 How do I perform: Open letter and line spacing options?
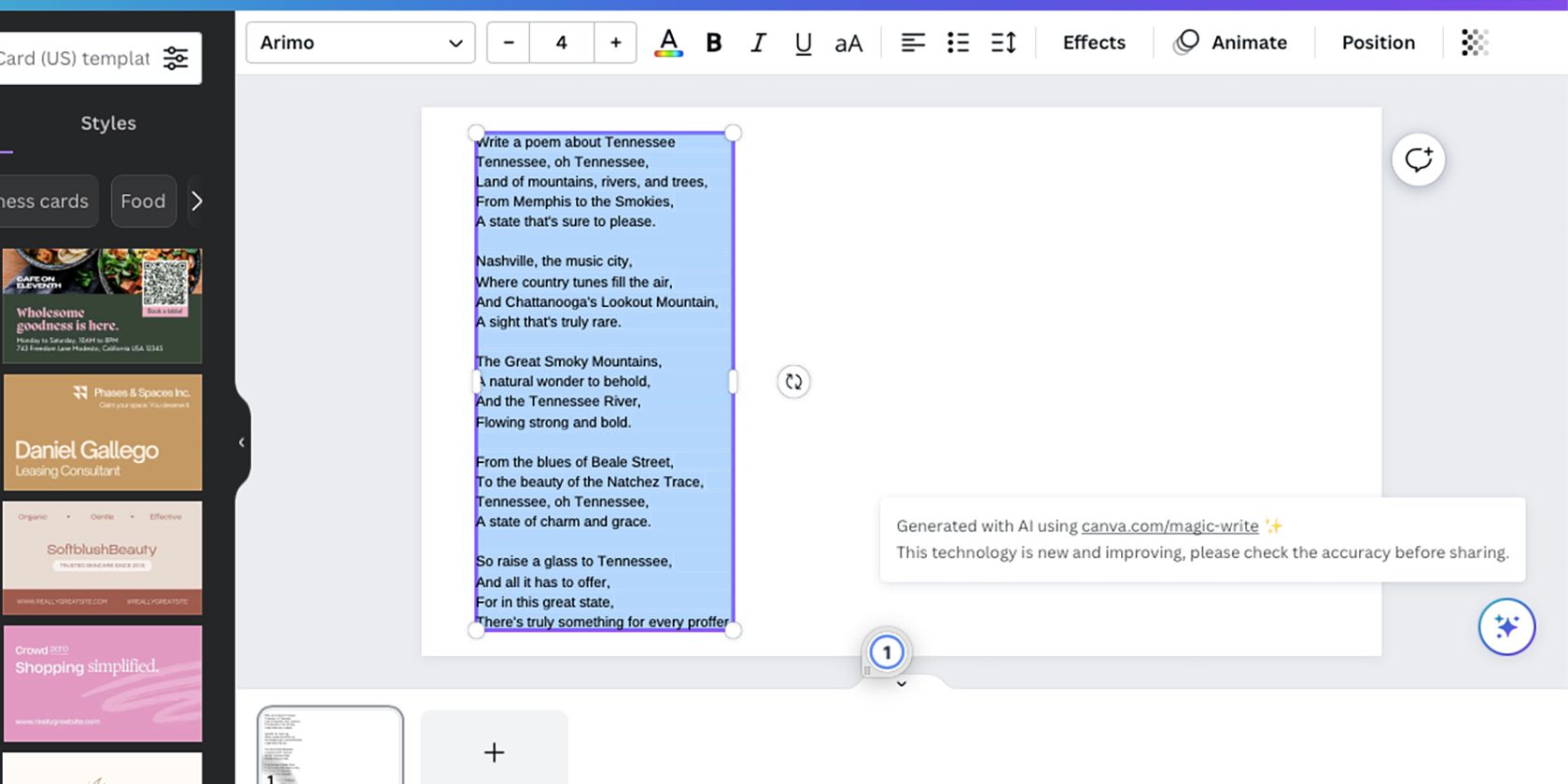click(1003, 43)
